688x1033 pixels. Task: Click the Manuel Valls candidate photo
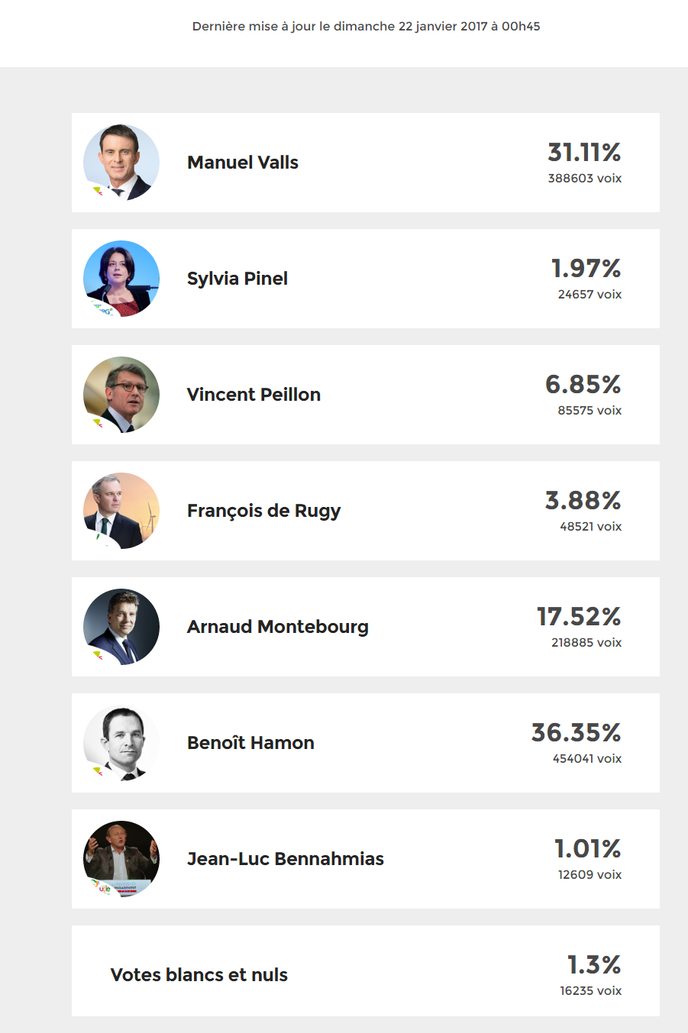[x=121, y=162]
